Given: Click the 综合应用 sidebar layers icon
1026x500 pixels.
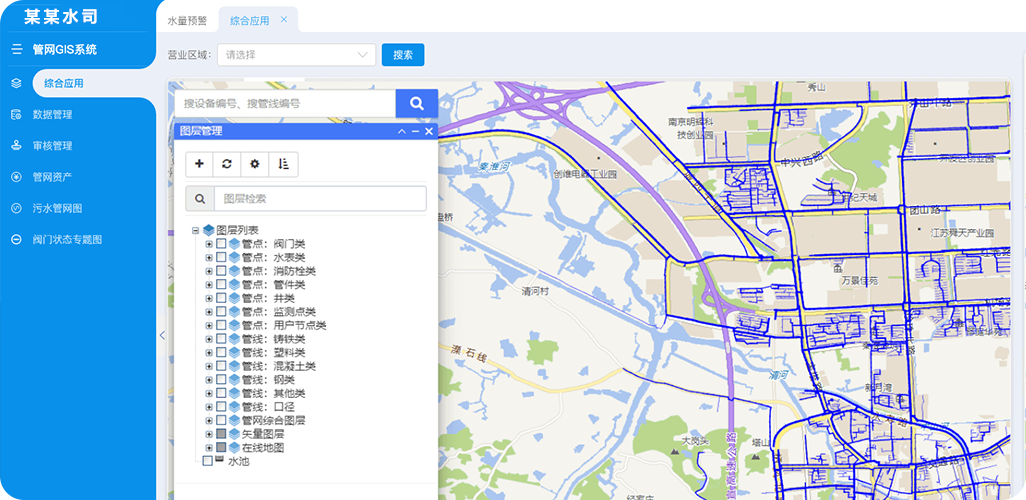Looking at the screenshot, I should 17,83.
